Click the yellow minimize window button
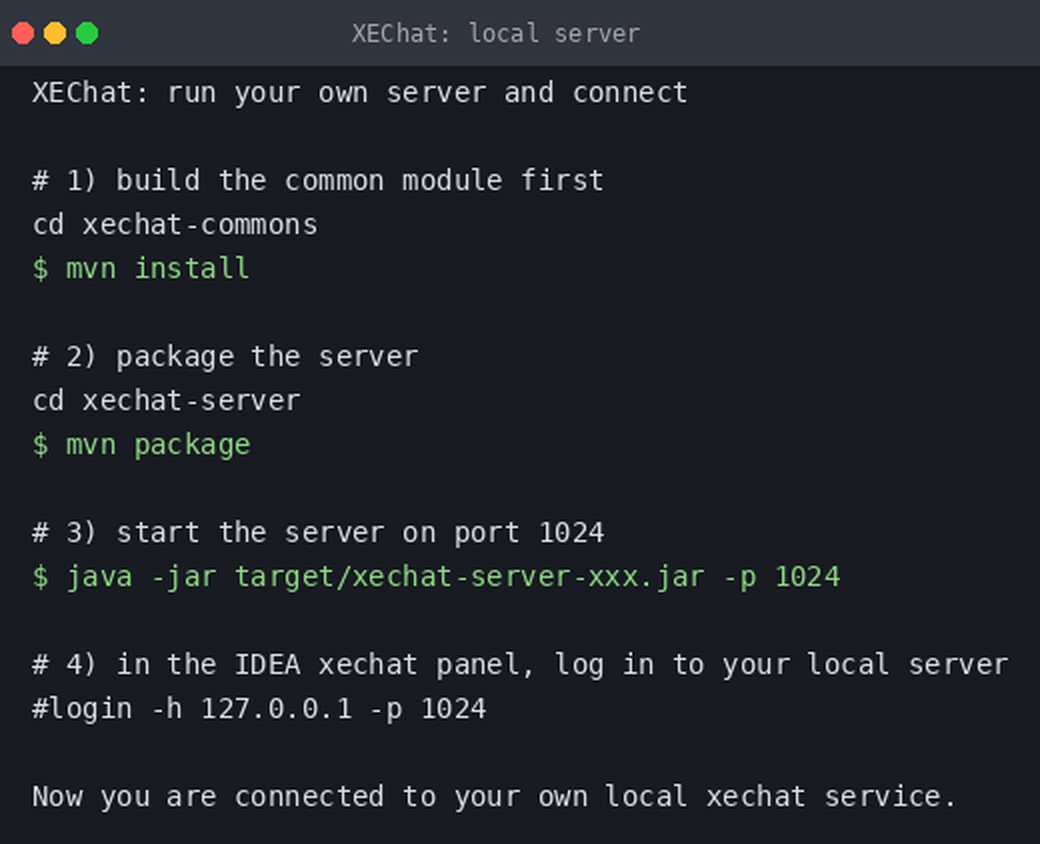Screen dimensions: 1040x844 point(55,33)
